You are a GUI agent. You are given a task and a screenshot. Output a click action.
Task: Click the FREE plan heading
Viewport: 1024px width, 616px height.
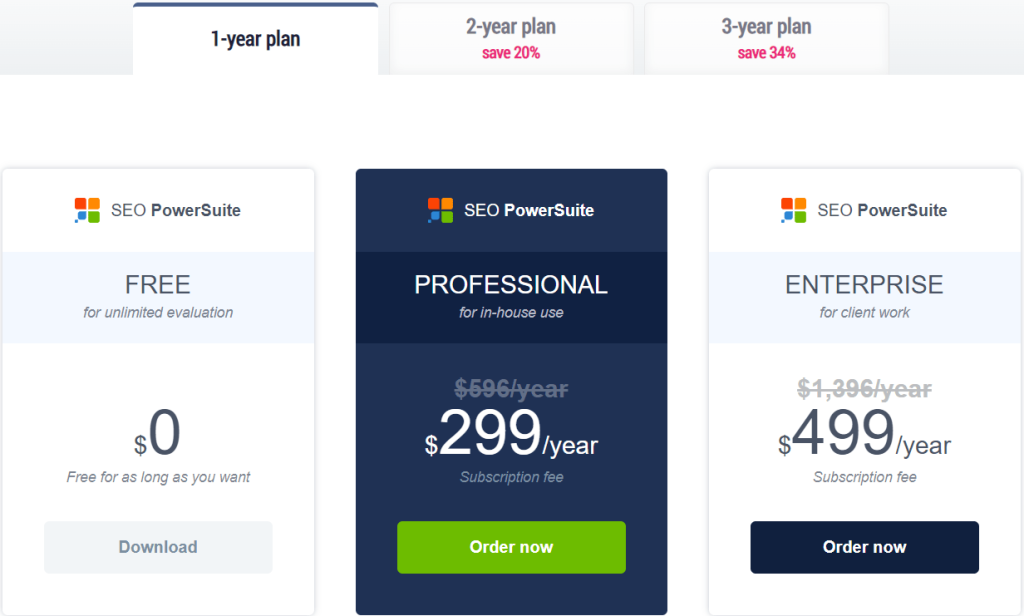tap(158, 285)
